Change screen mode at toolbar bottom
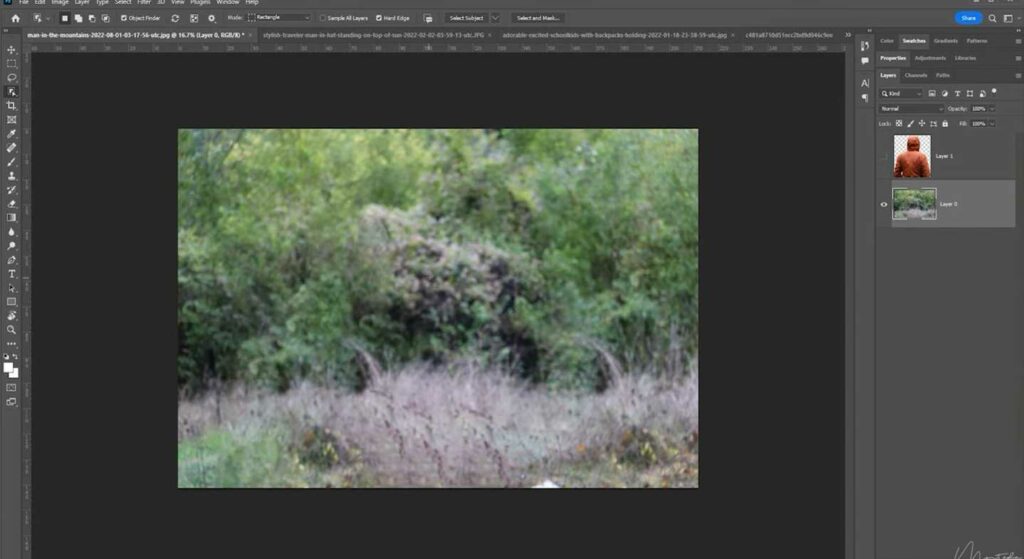This screenshot has height=559, width=1024. pyautogui.click(x=11, y=402)
